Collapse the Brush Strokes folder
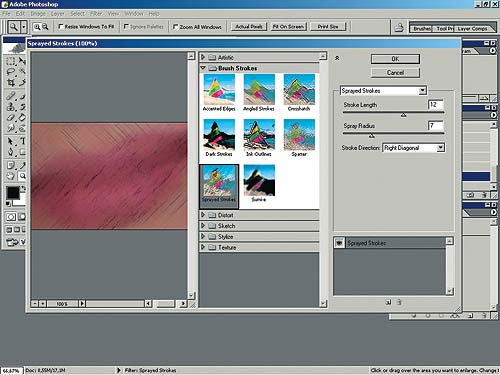The width and height of the screenshot is (500, 375). coord(203,68)
